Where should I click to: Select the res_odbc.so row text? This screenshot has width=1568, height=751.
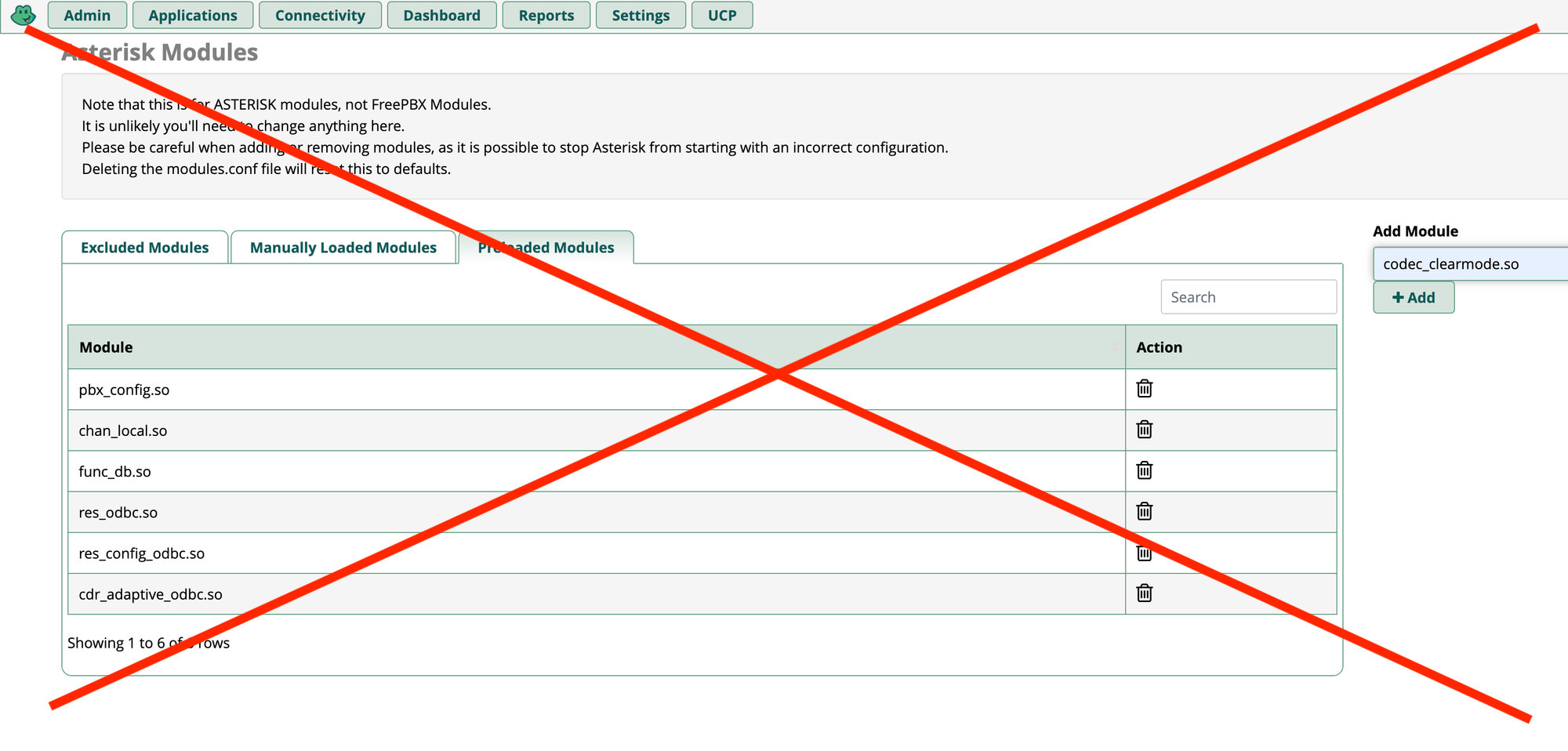pos(118,512)
